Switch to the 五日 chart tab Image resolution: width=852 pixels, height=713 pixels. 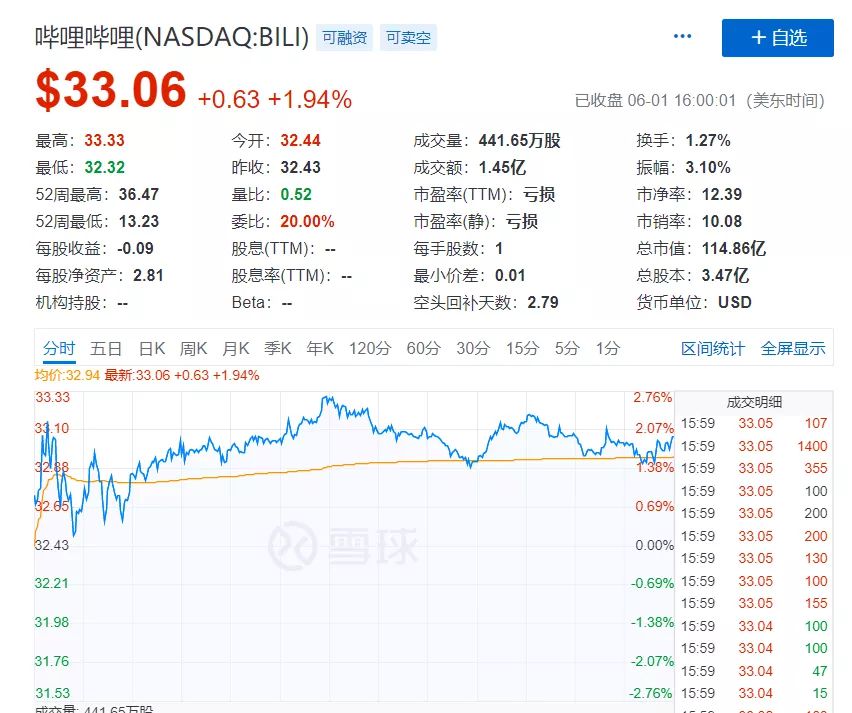point(106,348)
